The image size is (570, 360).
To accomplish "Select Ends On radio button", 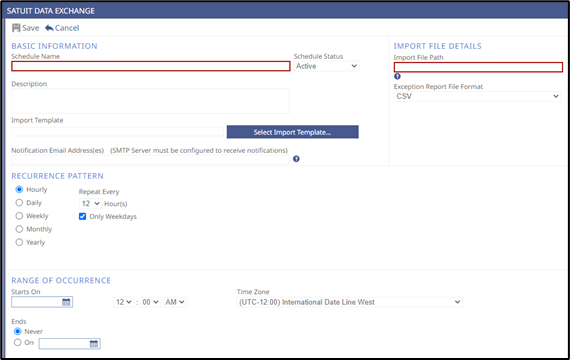I will (17, 343).
